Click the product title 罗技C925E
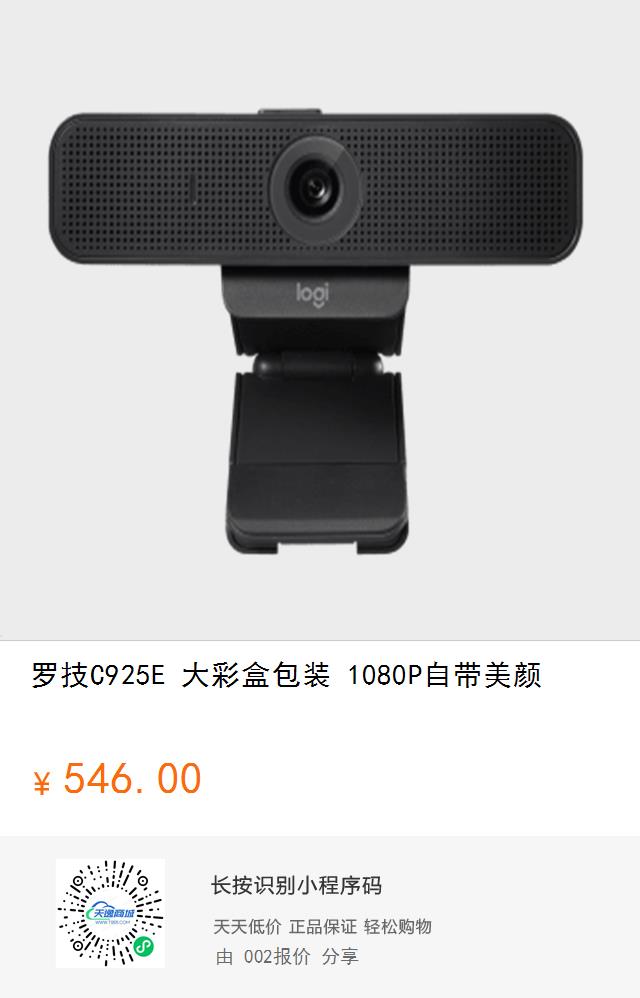 pyautogui.click(x=98, y=675)
